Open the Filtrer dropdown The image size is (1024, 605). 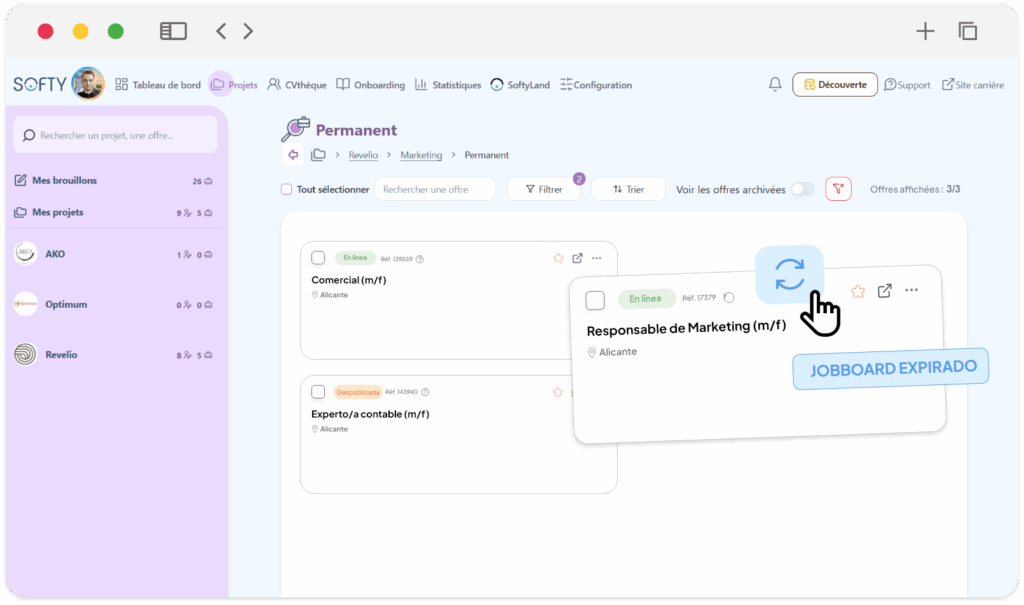point(544,189)
